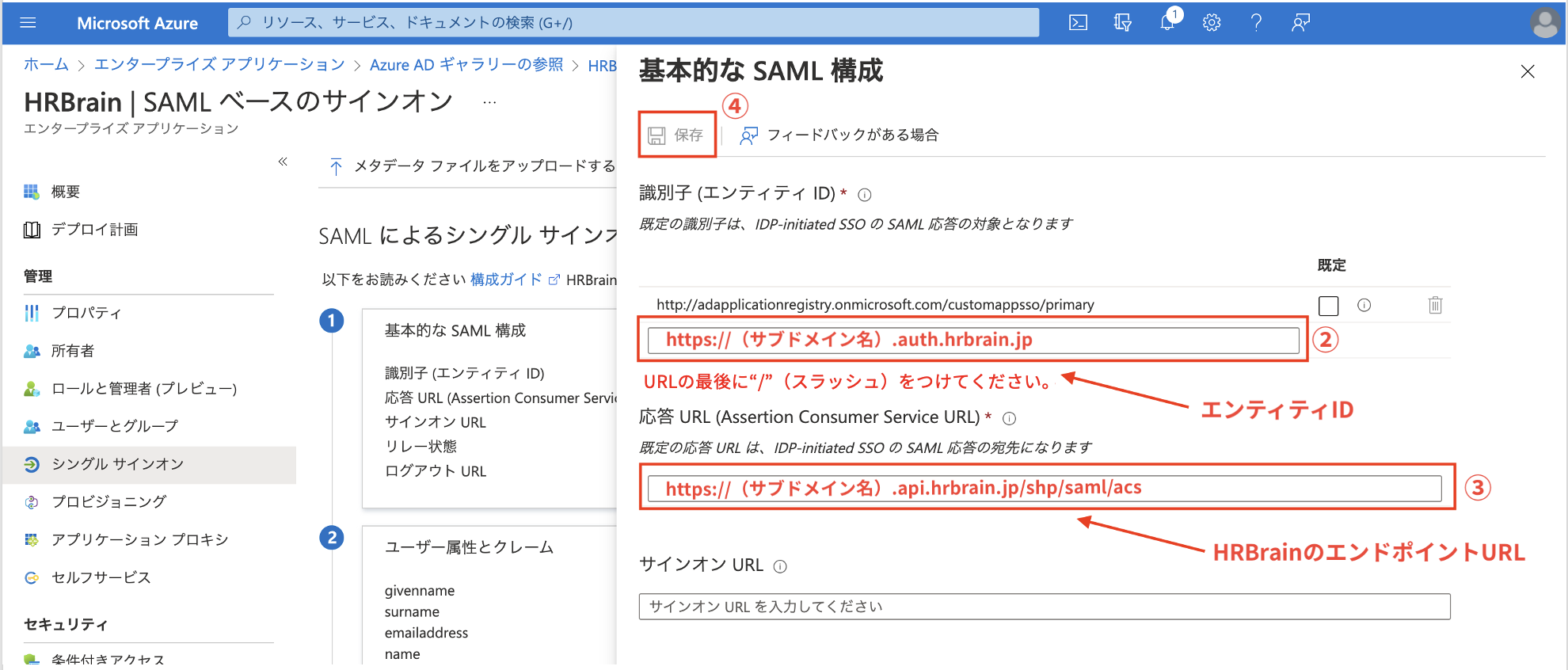Delete the customappsso/primary identifier row

pos(1435,305)
